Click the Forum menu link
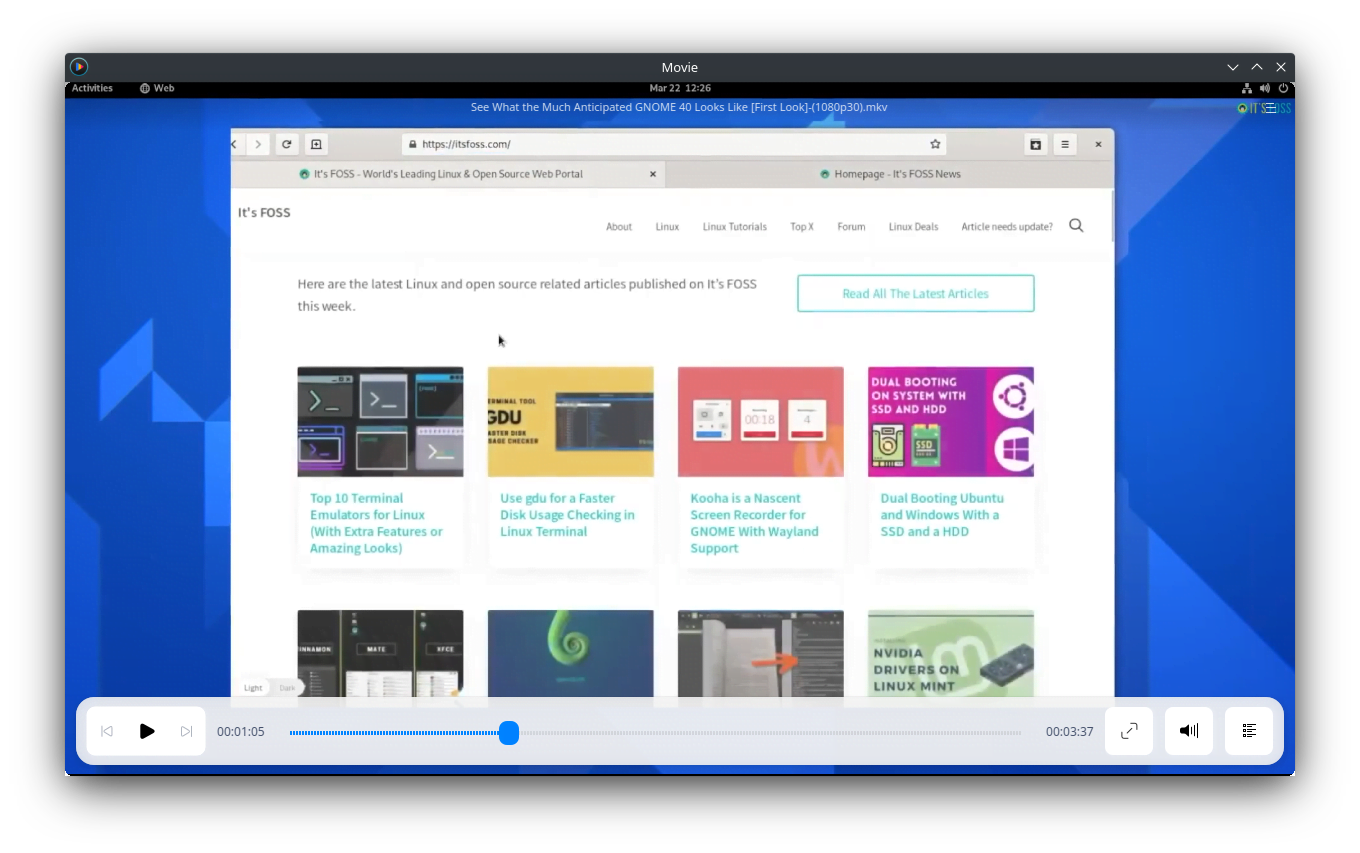This screenshot has width=1360, height=853. click(x=851, y=227)
